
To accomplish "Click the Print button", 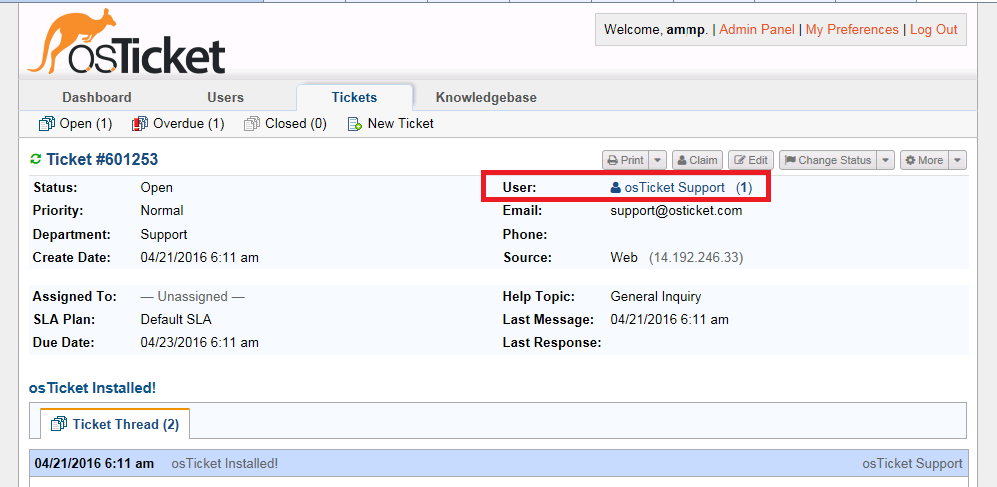I will [x=626, y=160].
